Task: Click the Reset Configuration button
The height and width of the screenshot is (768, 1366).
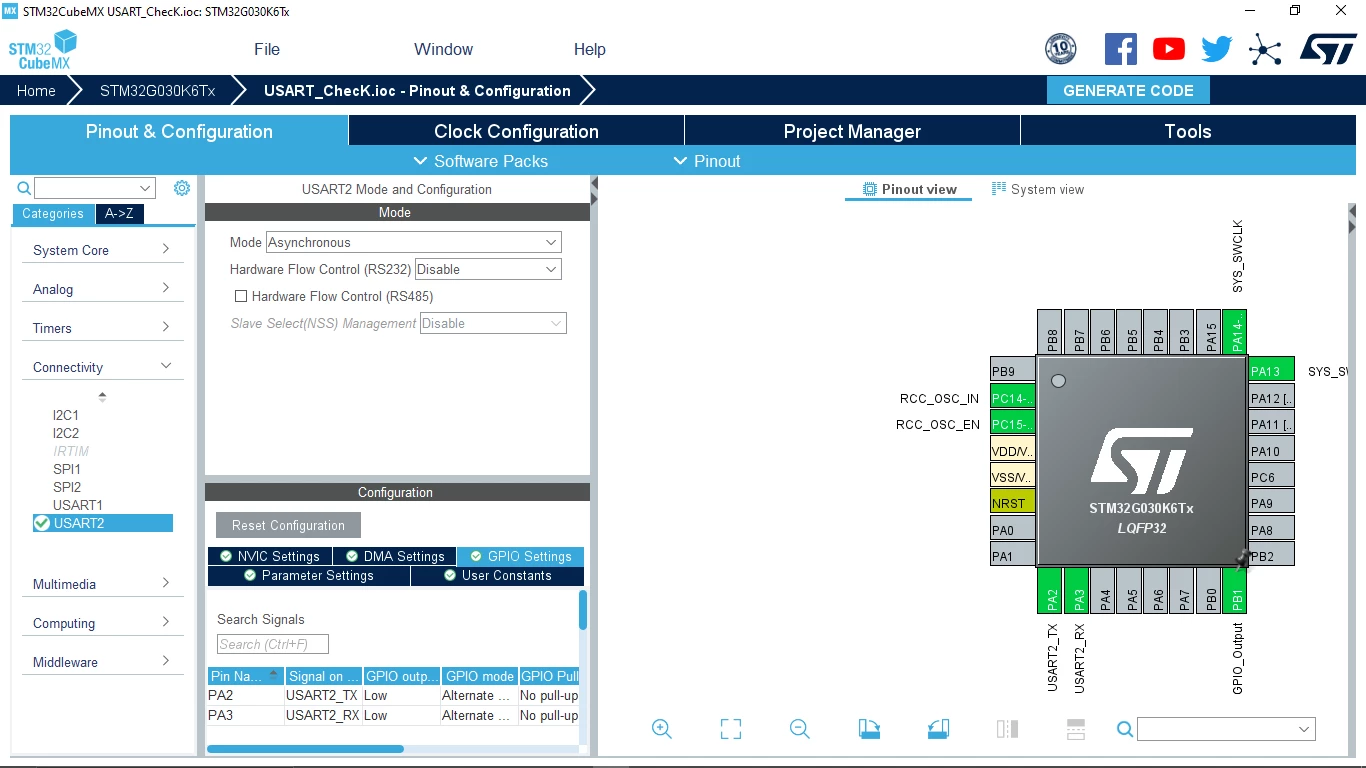Action: [x=288, y=525]
